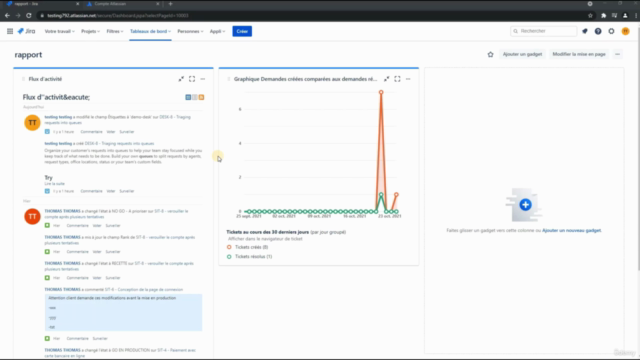Minimize the Graphique Demandes gadget
Image resolution: width=640 pixels, height=360 pixels.
(x=387, y=79)
